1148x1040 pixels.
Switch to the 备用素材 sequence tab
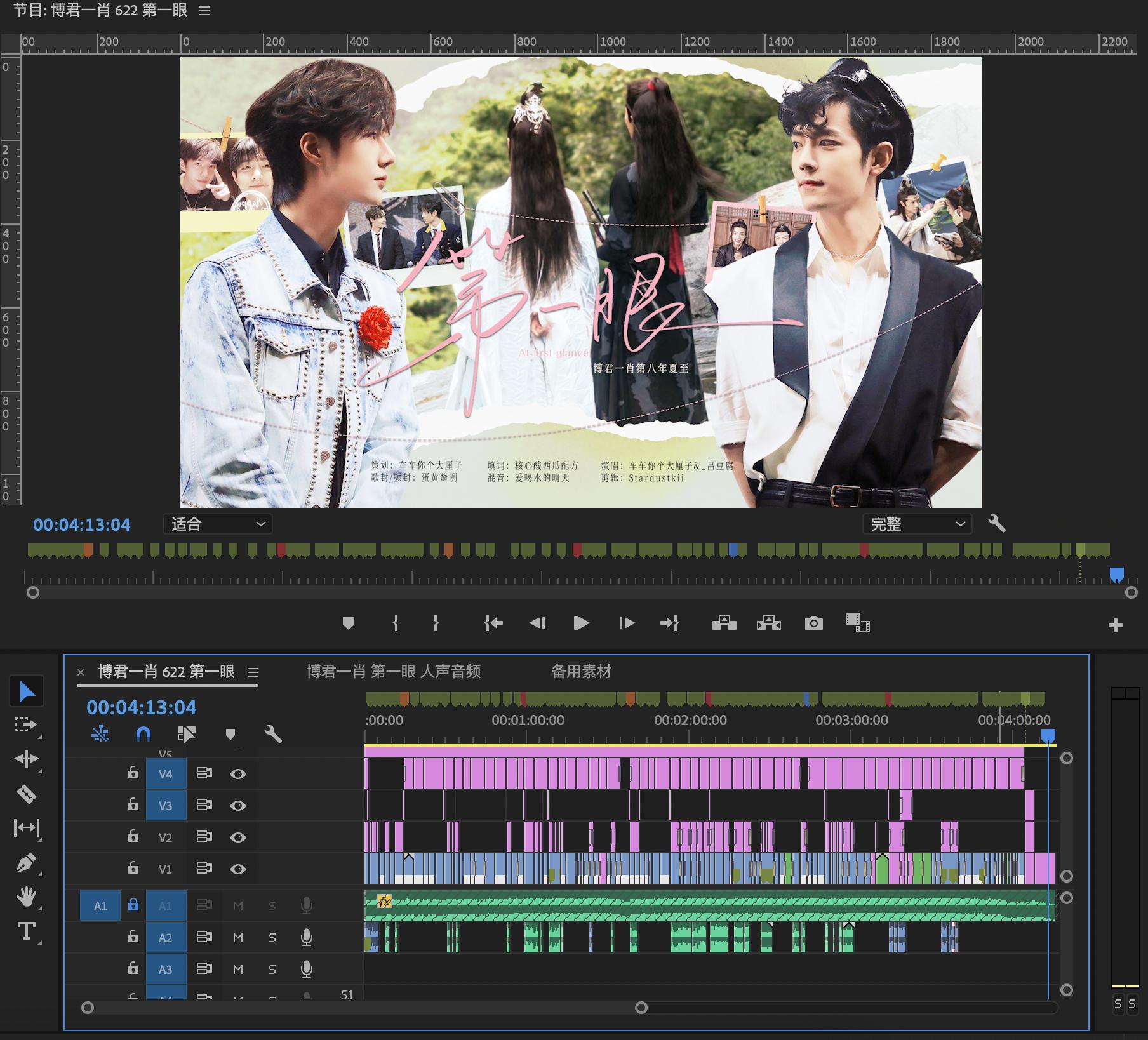tap(581, 671)
